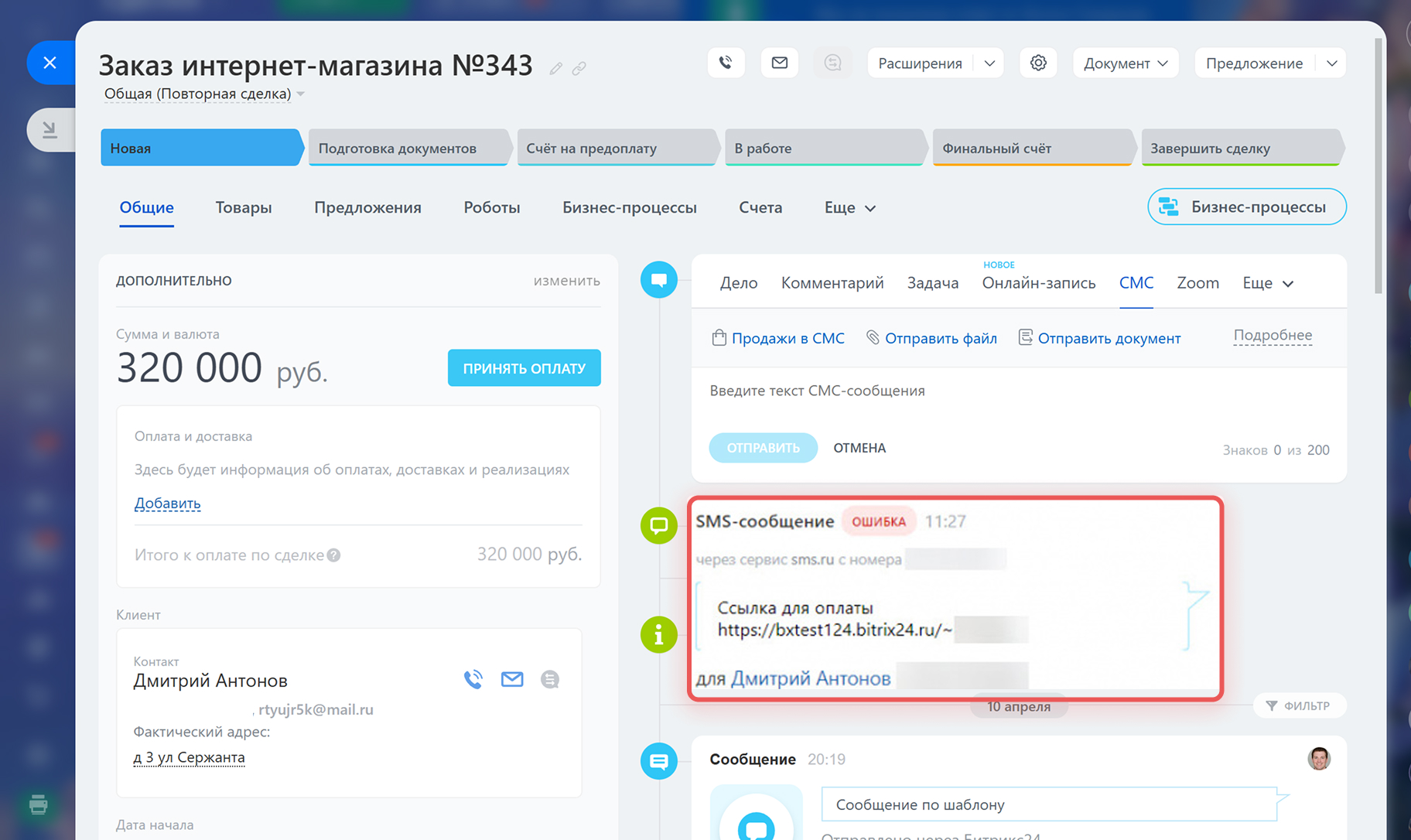Screen dimensions: 1411x840
Task: Expand the arrow next to Предложение
Action: click(1331, 63)
